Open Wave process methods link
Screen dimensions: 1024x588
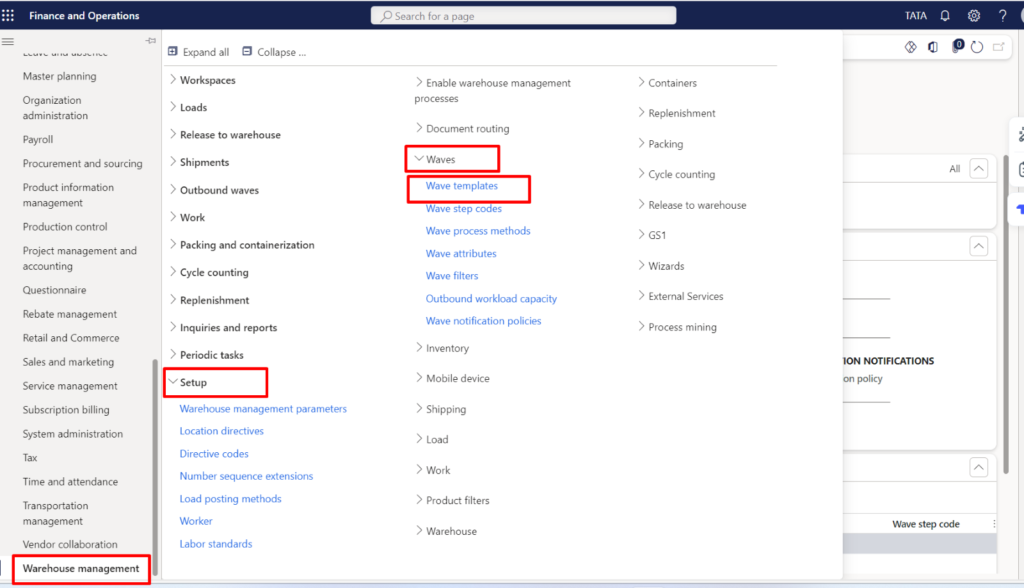[478, 231]
